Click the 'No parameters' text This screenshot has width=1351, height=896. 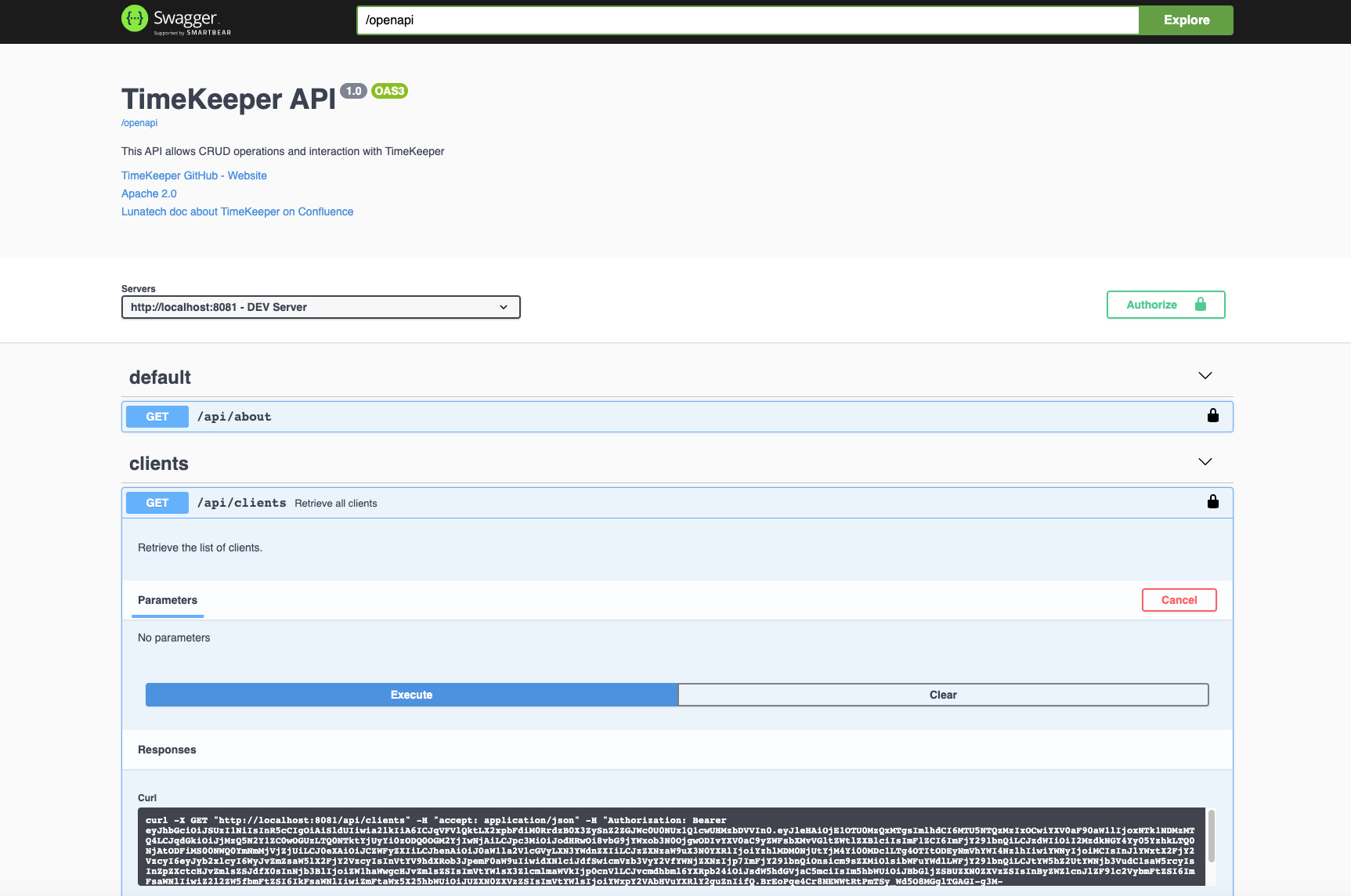(174, 638)
